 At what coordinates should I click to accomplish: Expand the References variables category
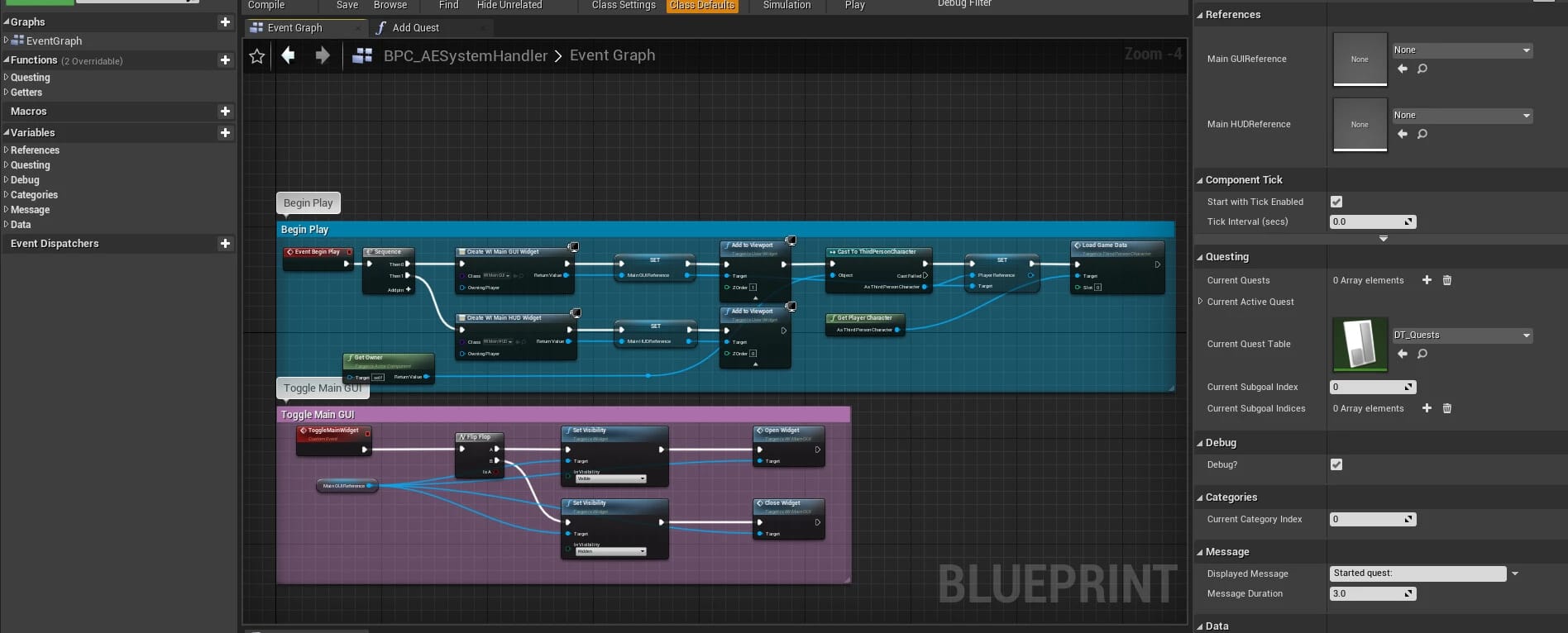[7, 150]
